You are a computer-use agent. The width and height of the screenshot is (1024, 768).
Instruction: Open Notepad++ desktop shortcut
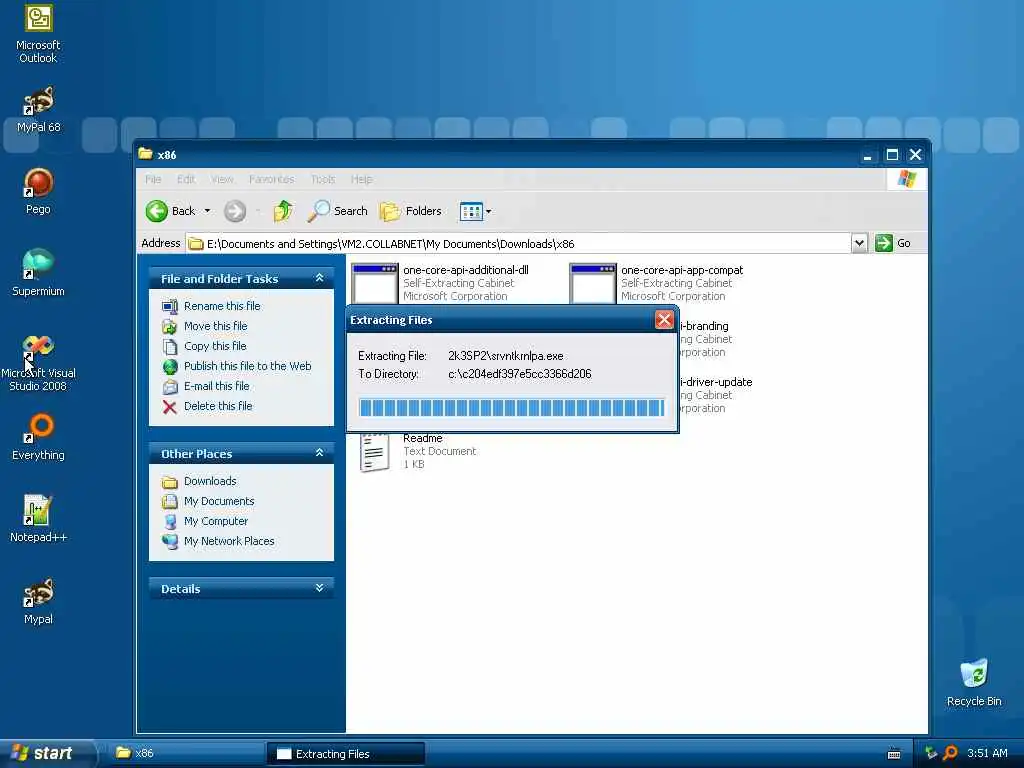point(39,519)
